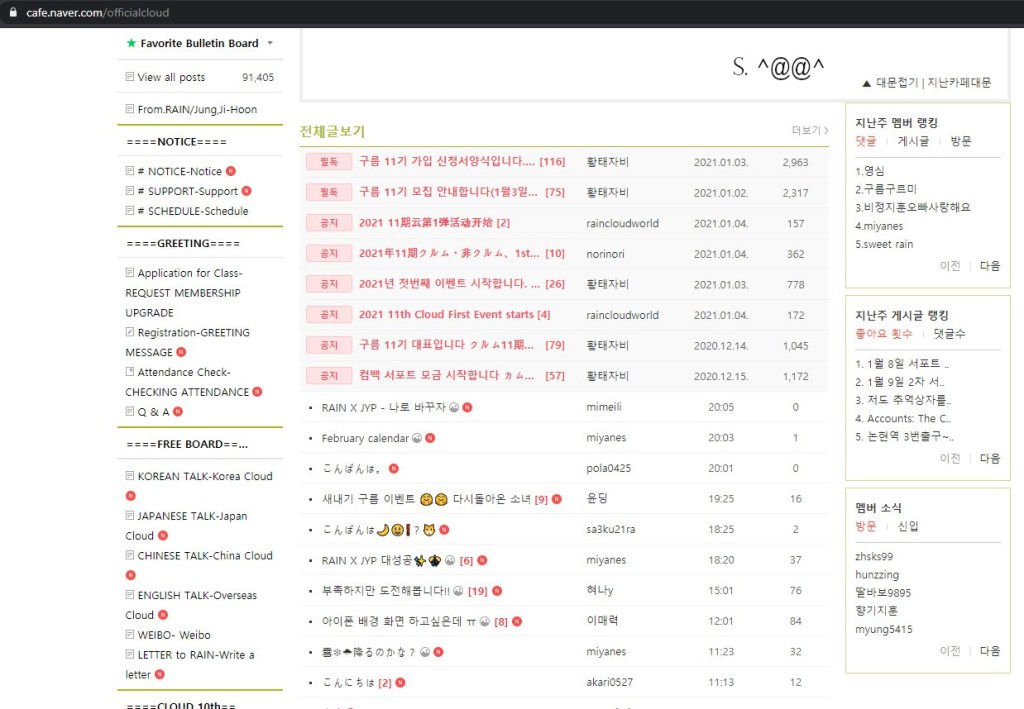Screen dimensions: 1024x709
Task: Switch to the 게시글 ranking tab
Action: [914, 141]
